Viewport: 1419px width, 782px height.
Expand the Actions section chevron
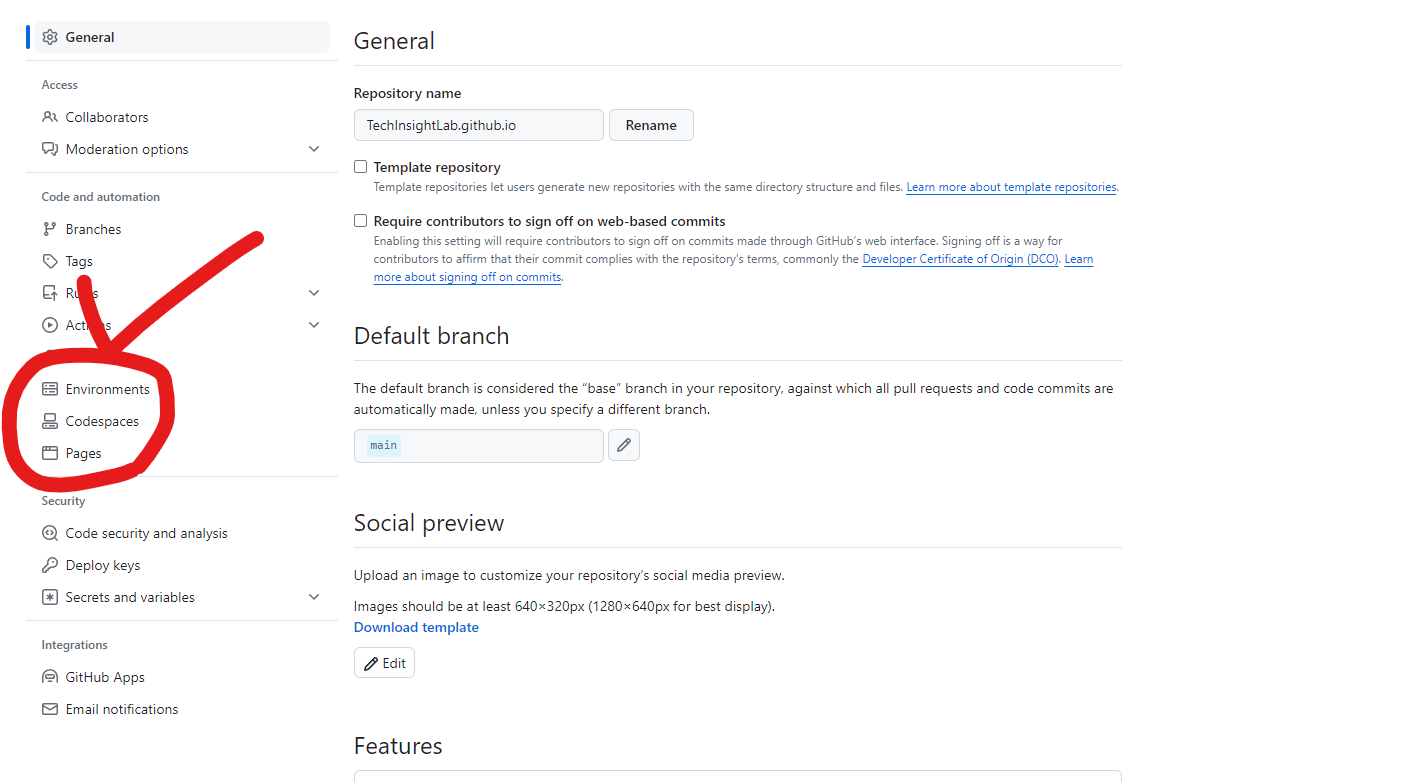coord(314,325)
